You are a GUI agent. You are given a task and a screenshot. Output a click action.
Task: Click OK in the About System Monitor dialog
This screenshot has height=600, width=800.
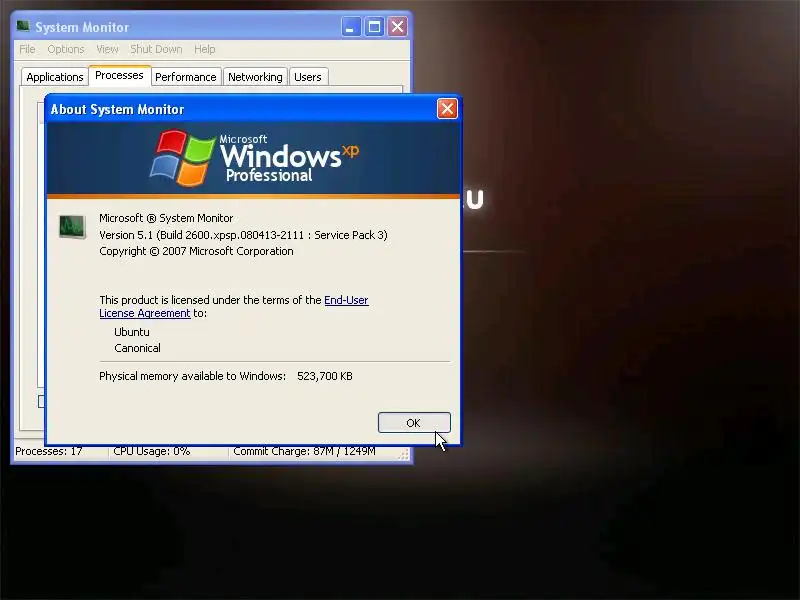pos(414,422)
